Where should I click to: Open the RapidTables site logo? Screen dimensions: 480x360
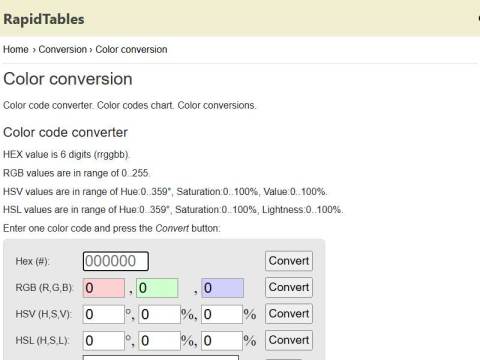point(44,19)
